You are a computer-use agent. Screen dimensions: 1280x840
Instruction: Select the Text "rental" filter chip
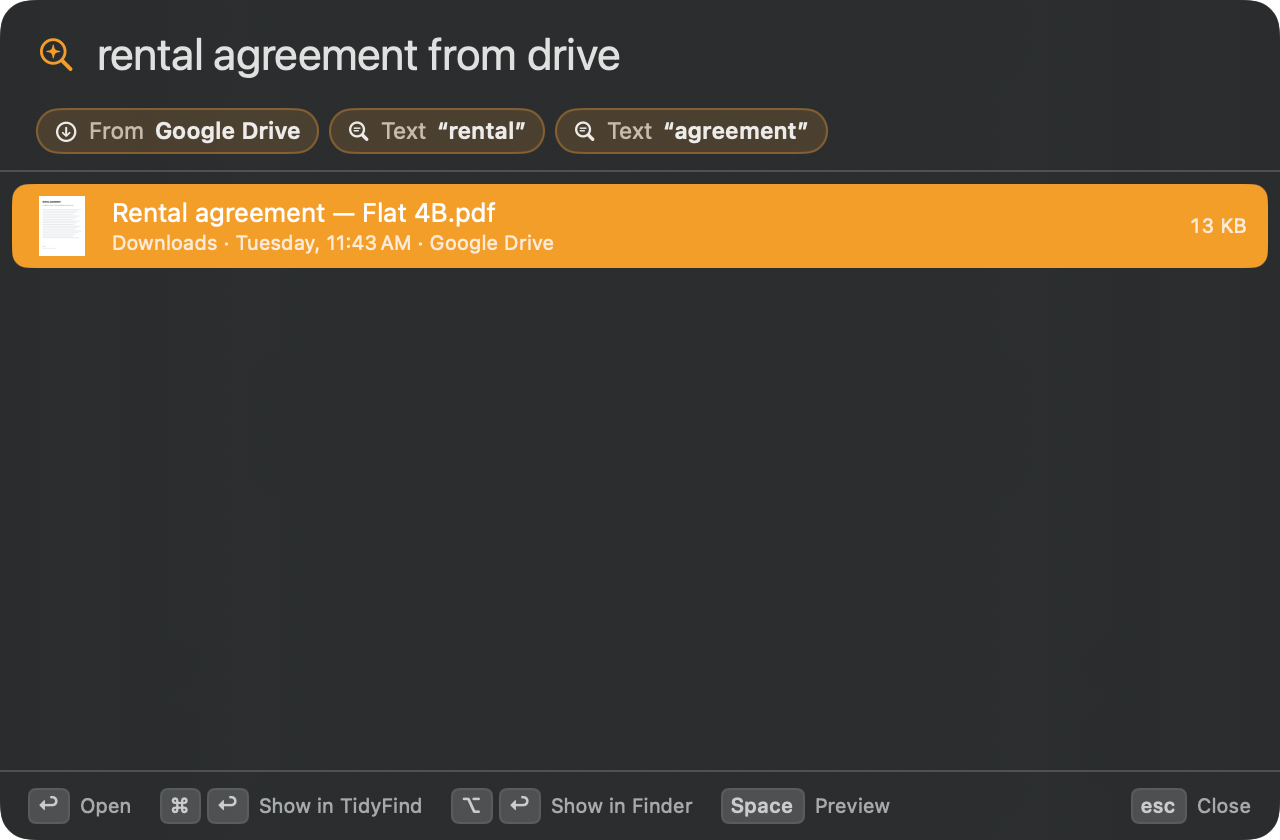(x=437, y=131)
